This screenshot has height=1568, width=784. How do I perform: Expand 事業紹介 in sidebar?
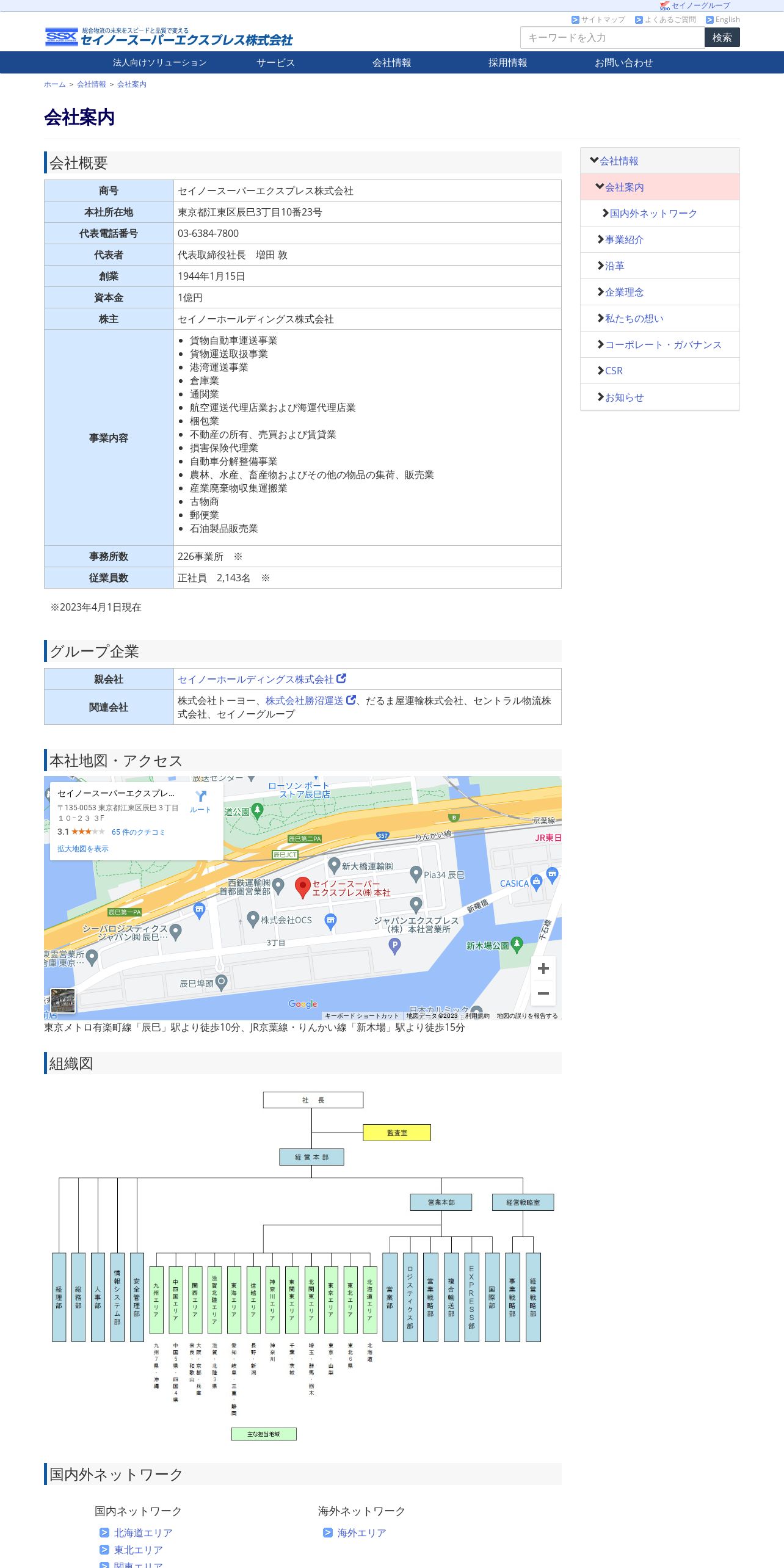point(600,239)
